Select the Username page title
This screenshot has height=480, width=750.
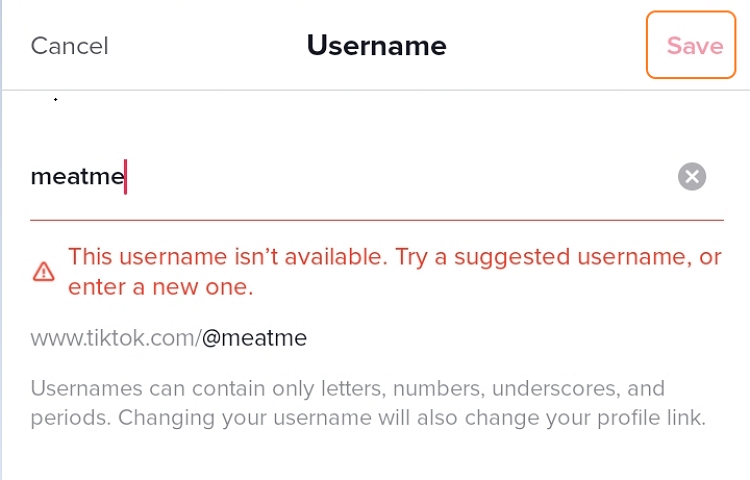tap(376, 45)
